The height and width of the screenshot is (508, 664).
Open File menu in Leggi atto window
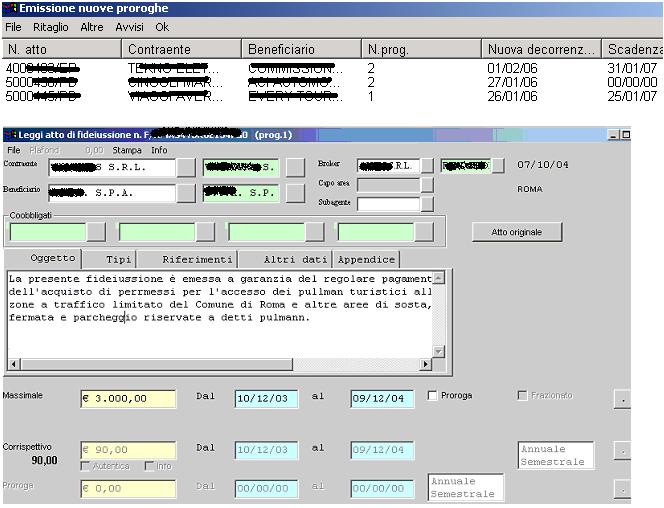[x=14, y=150]
